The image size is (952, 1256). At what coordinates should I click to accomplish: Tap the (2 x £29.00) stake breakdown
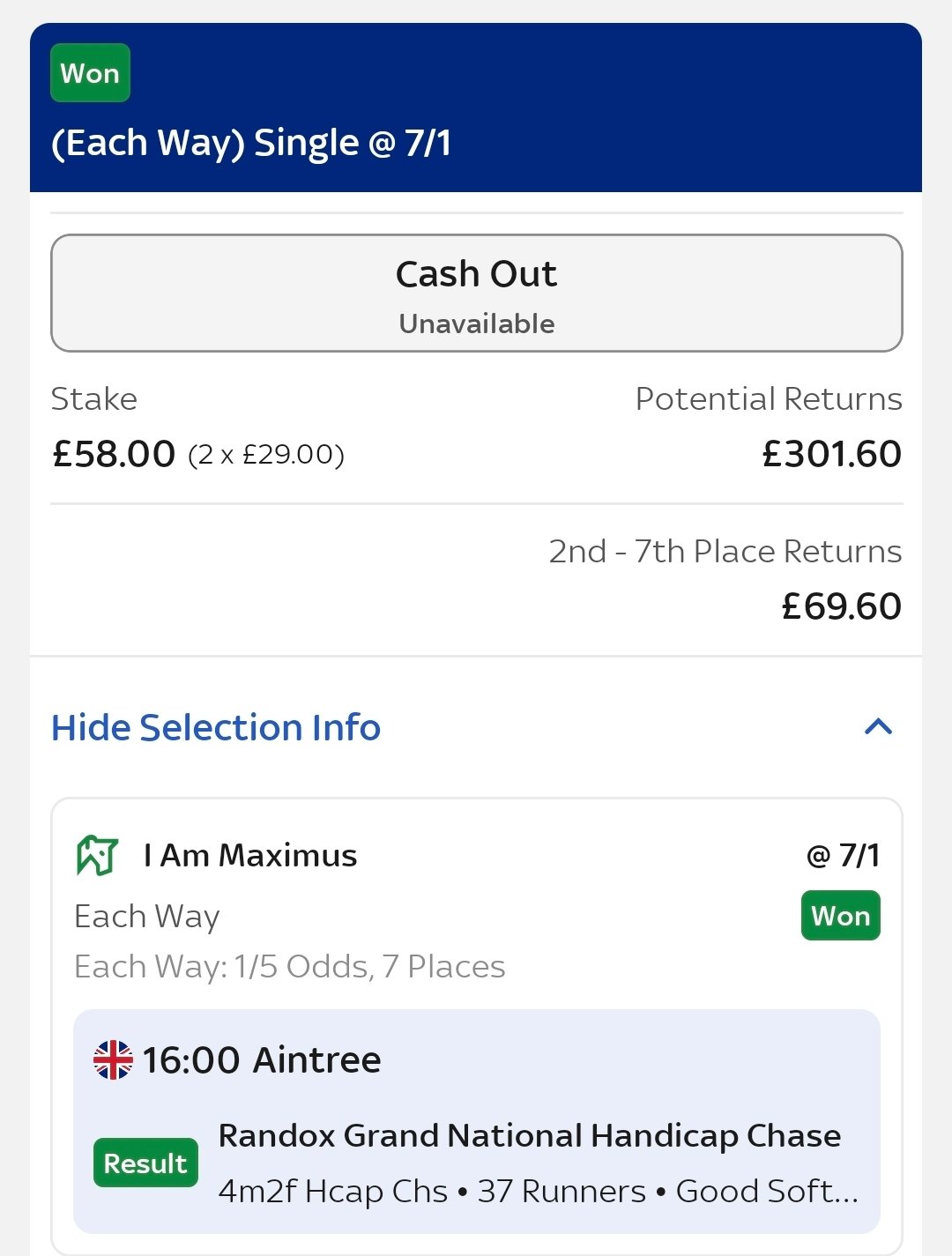pyautogui.click(x=266, y=455)
